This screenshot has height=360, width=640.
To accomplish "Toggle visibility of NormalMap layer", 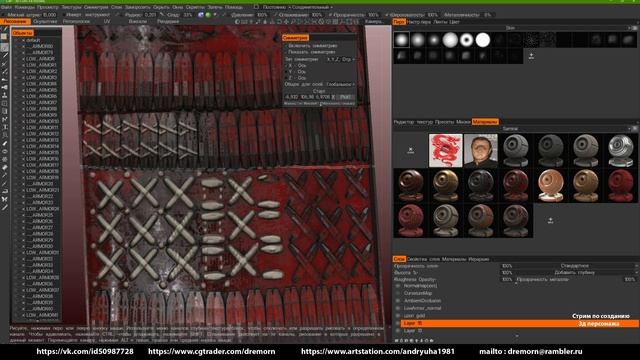I will pyautogui.click(x=398, y=286).
